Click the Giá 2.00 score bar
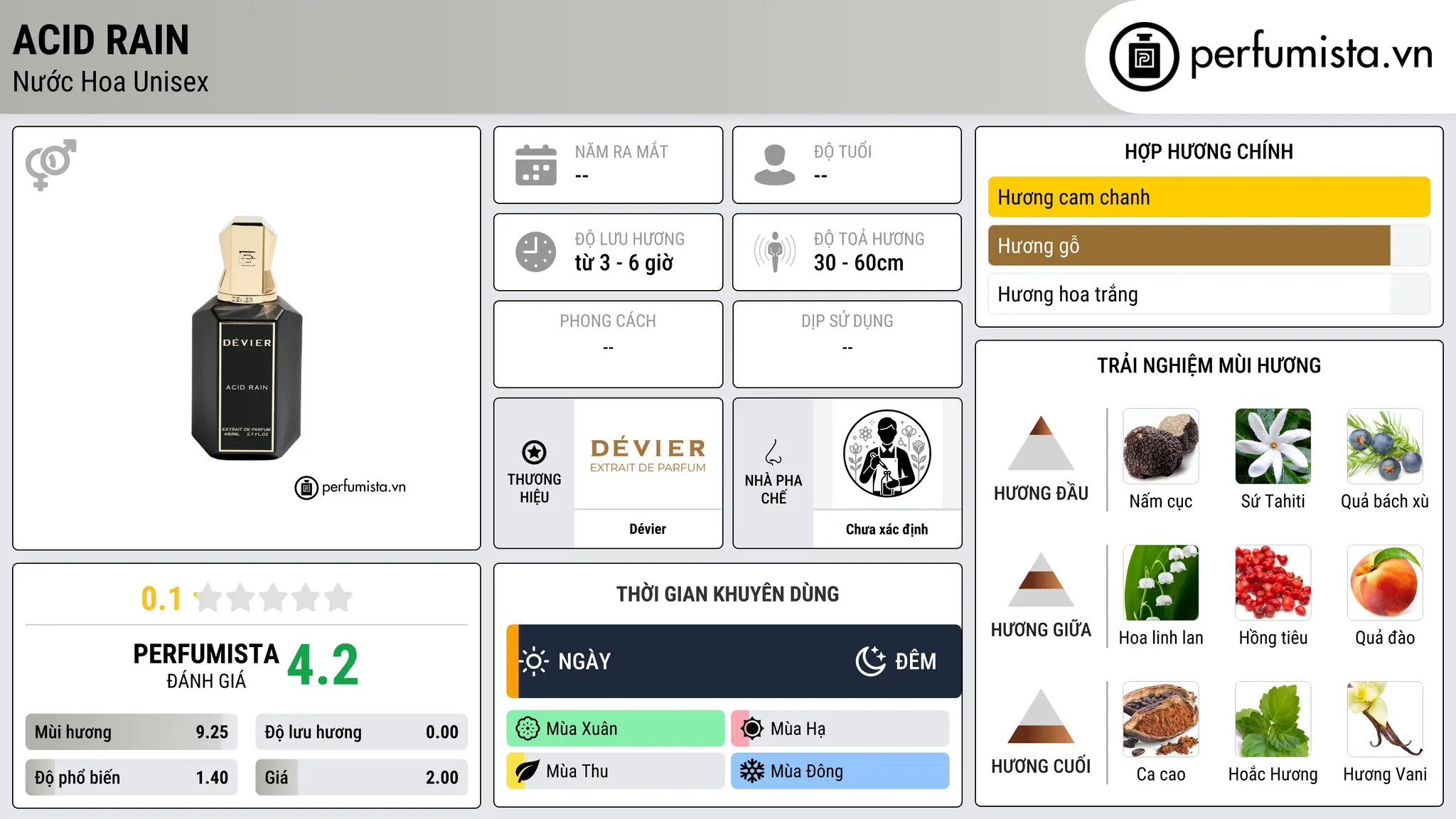Screen dimensions: 1456x819 [x=362, y=777]
